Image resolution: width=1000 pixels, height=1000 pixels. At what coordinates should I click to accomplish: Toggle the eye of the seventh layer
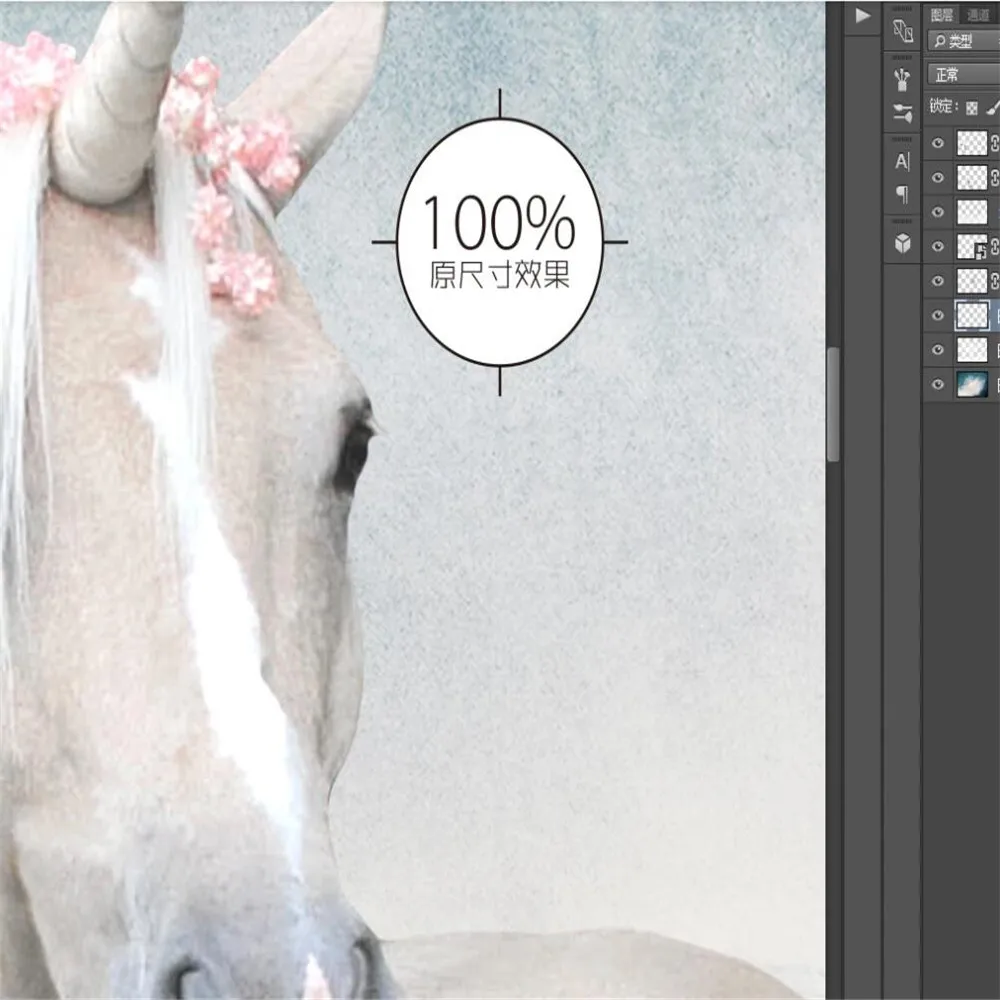pyautogui.click(x=938, y=349)
